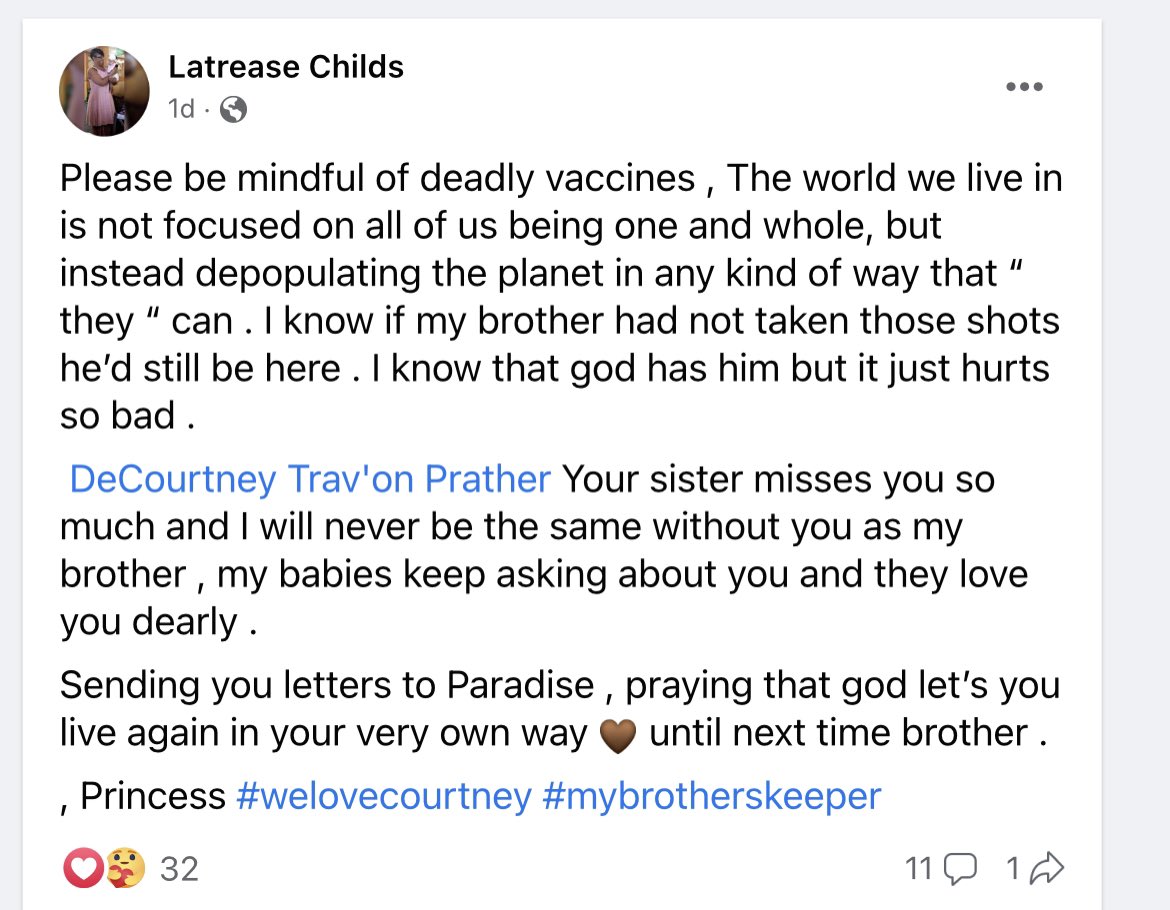Follow the #mybrotherskeeper hashtag link
Image resolution: width=1170 pixels, height=910 pixels.
(x=712, y=796)
